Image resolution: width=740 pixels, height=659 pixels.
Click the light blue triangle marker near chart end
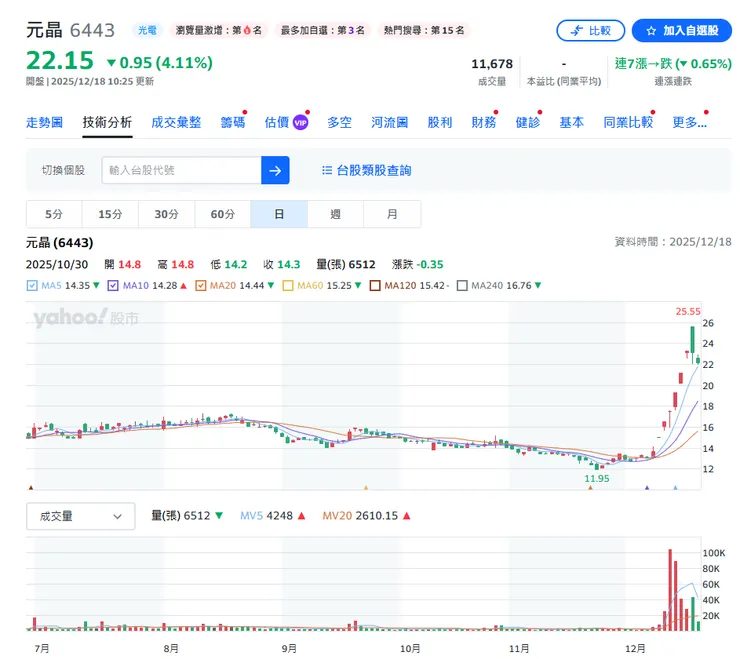click(x=675, y=488)
